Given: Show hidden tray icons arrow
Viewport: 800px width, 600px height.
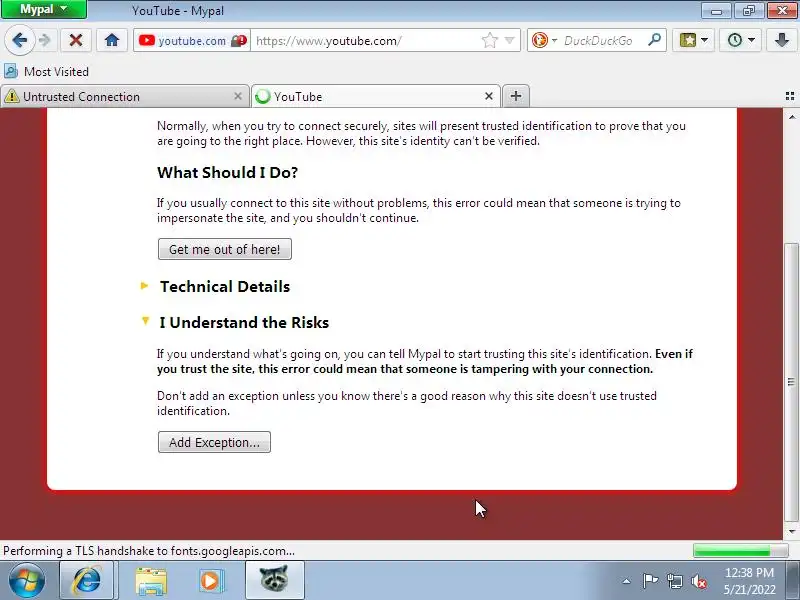Looking at the screenshot, I should coord(627,581).
